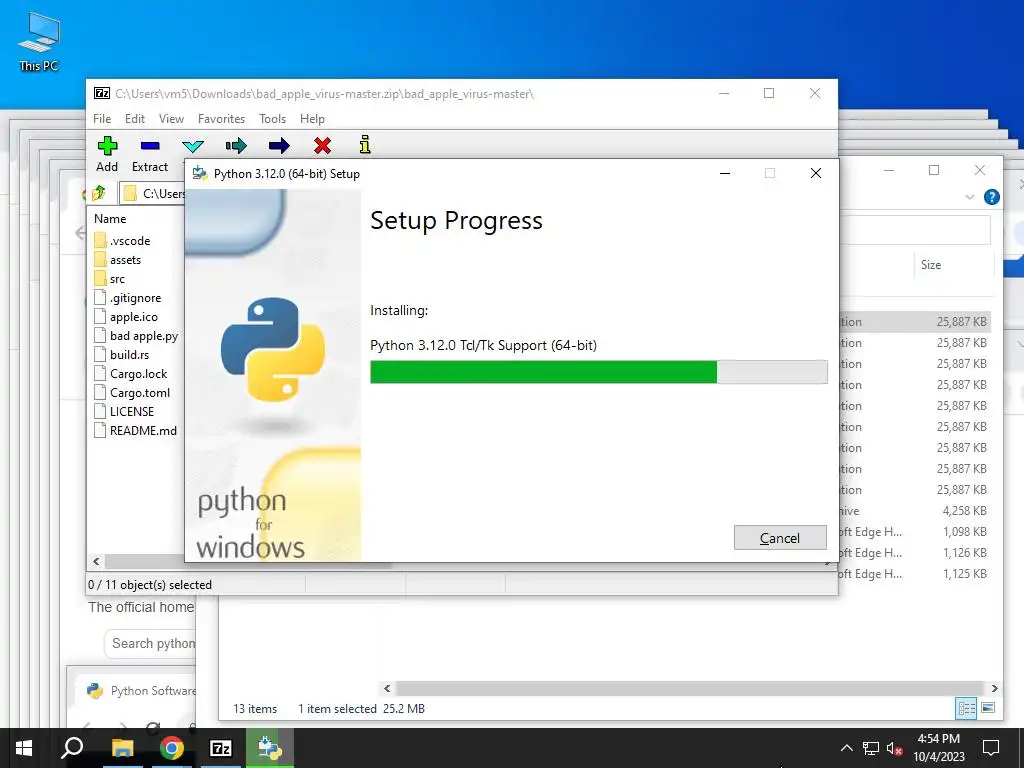Open the Tools menu in 7-Zip
This screenshot has width=1024, height=768.
pos(272,119)
